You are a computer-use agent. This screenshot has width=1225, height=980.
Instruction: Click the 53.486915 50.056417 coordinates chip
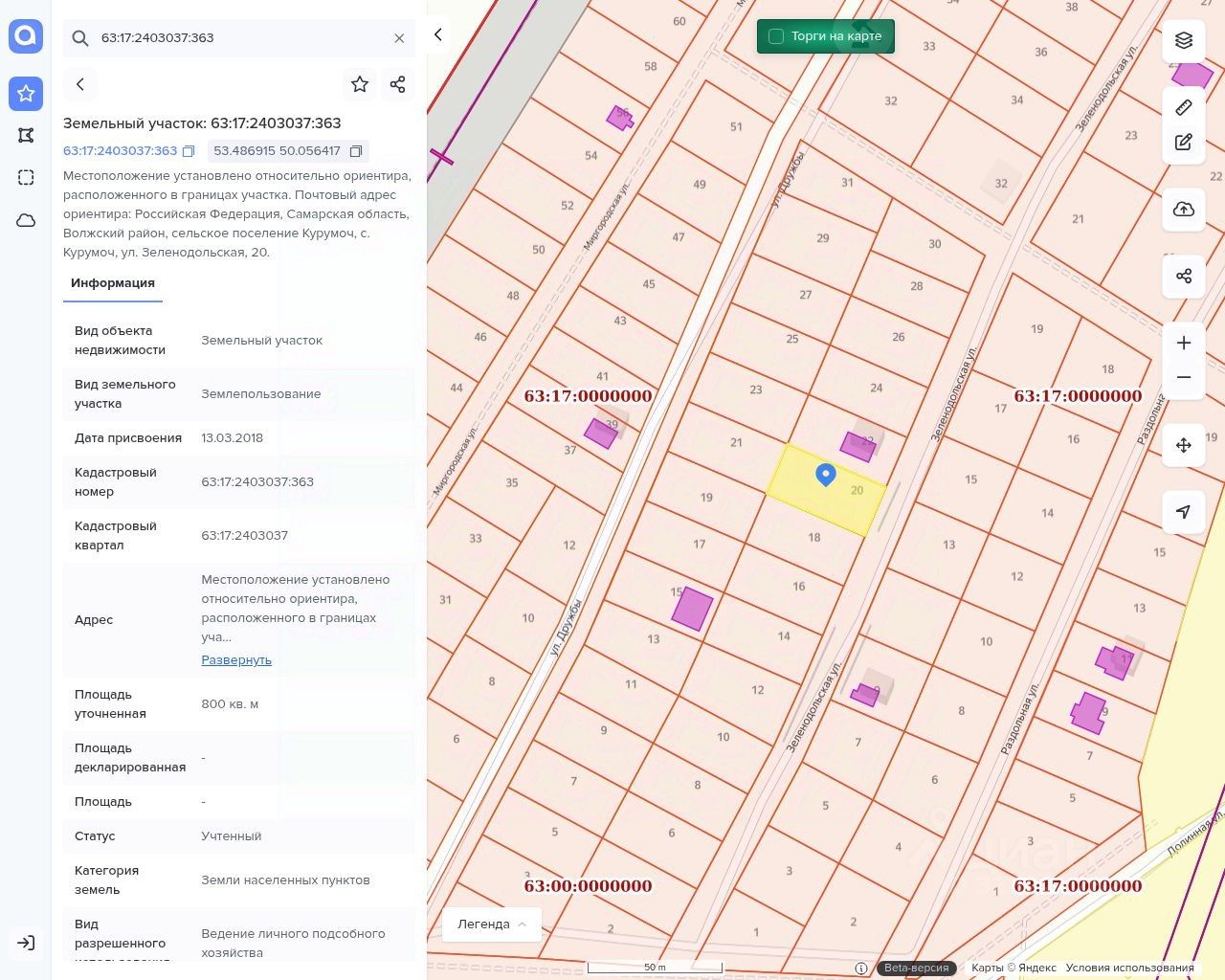(x=288, y=151)
